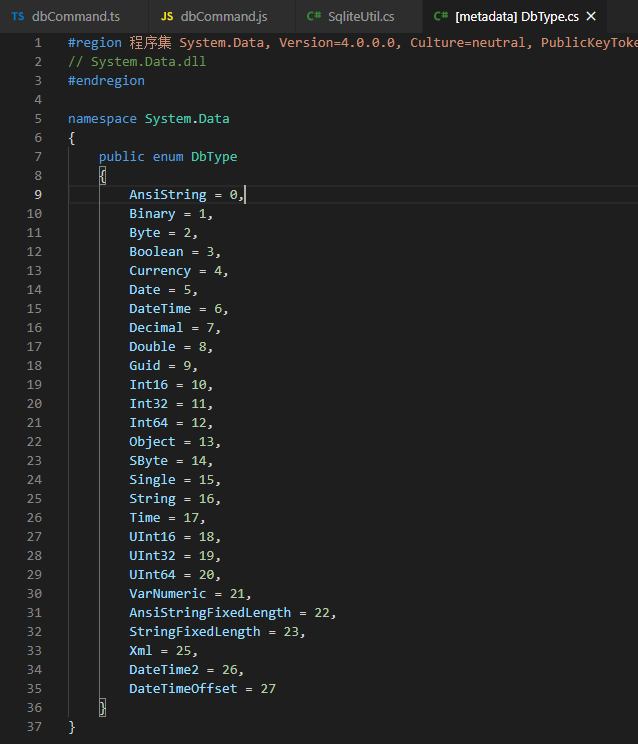Click the C# icon on SqliteUtil.cs tab

click(314, 17)
